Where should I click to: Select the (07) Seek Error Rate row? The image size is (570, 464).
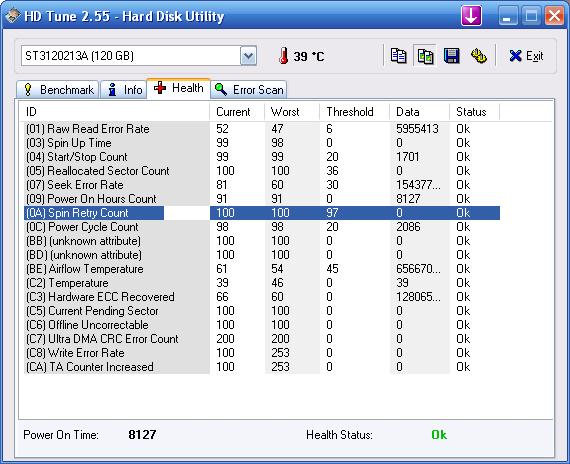click(x=262, y=185)
